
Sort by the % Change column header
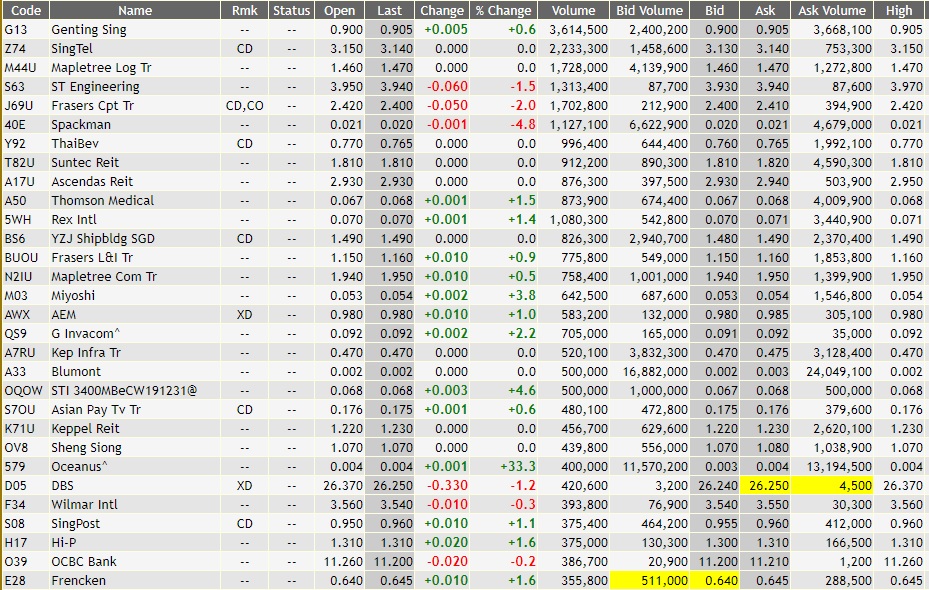tap(504, 10)
